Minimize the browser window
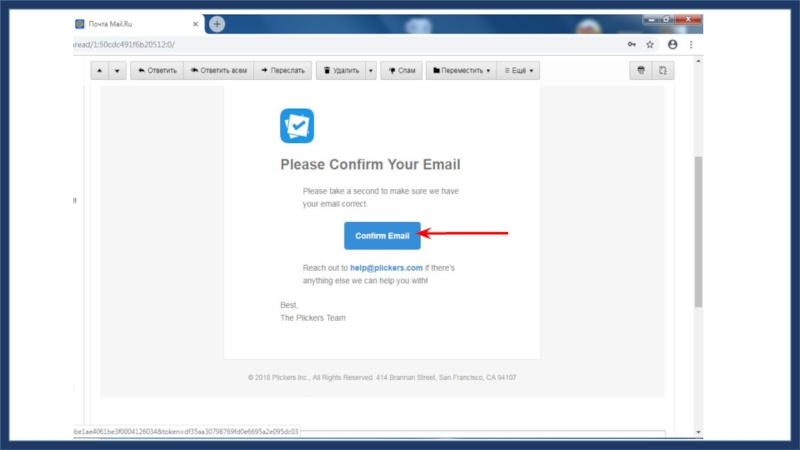800x450 pixels. pos(651,19)
